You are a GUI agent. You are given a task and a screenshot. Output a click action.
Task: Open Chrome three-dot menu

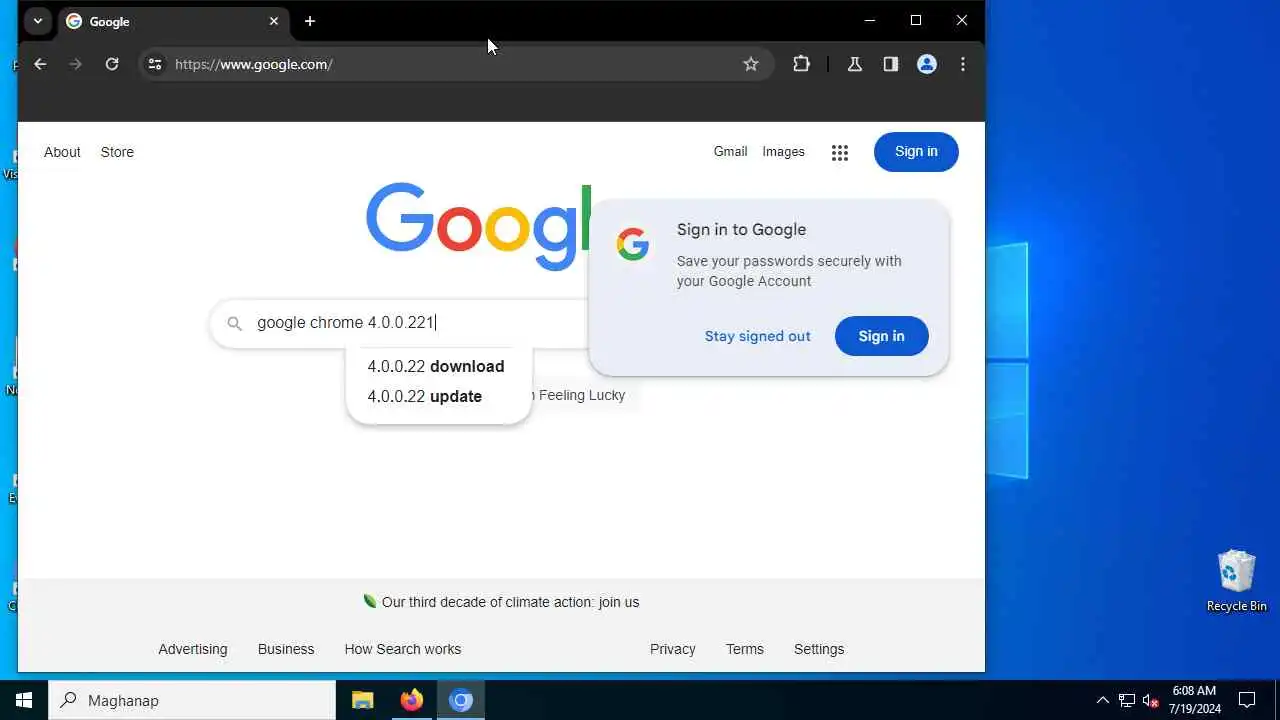point(963,64)
